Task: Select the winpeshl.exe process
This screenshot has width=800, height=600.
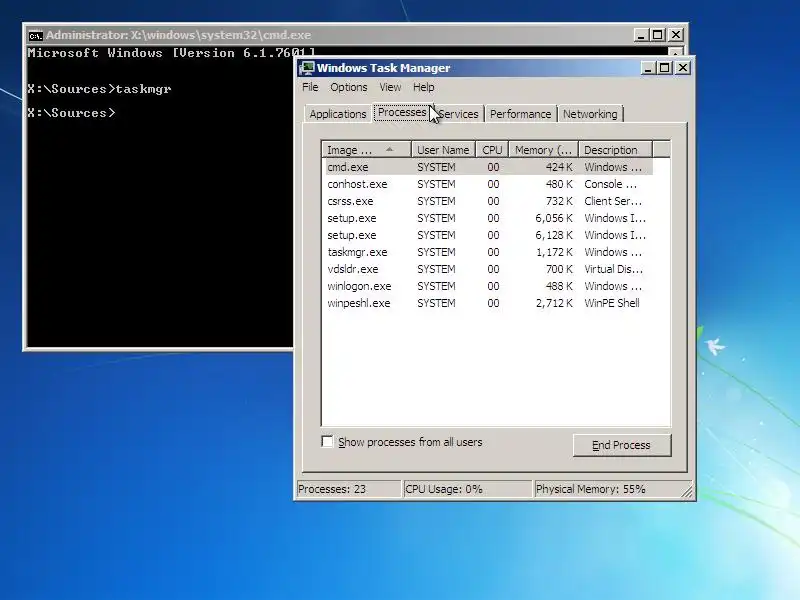Action: pyautogui.click(x=489, y=303)
